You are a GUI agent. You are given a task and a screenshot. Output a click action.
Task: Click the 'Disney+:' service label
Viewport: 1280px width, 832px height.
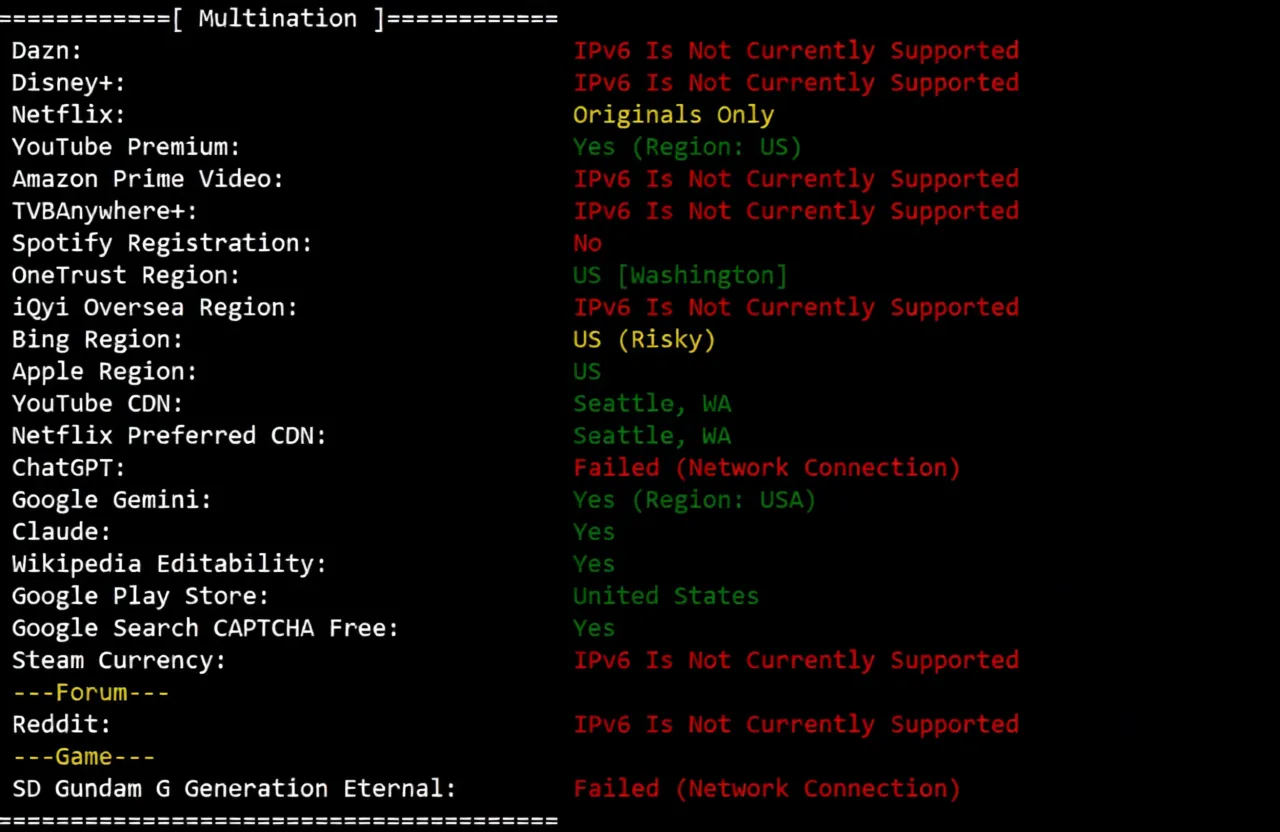[68, 83]
